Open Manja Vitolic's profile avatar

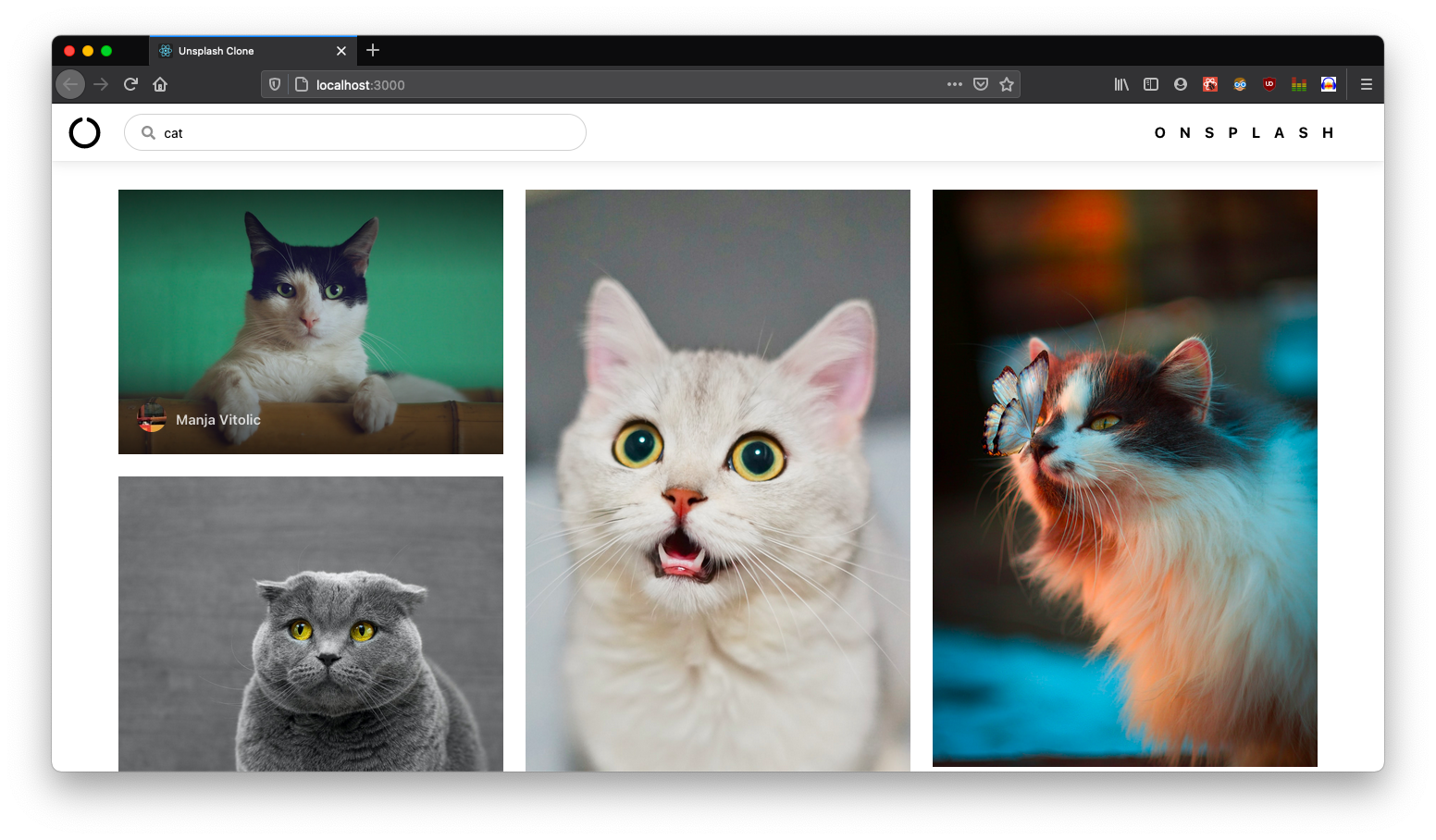(151, 418)
